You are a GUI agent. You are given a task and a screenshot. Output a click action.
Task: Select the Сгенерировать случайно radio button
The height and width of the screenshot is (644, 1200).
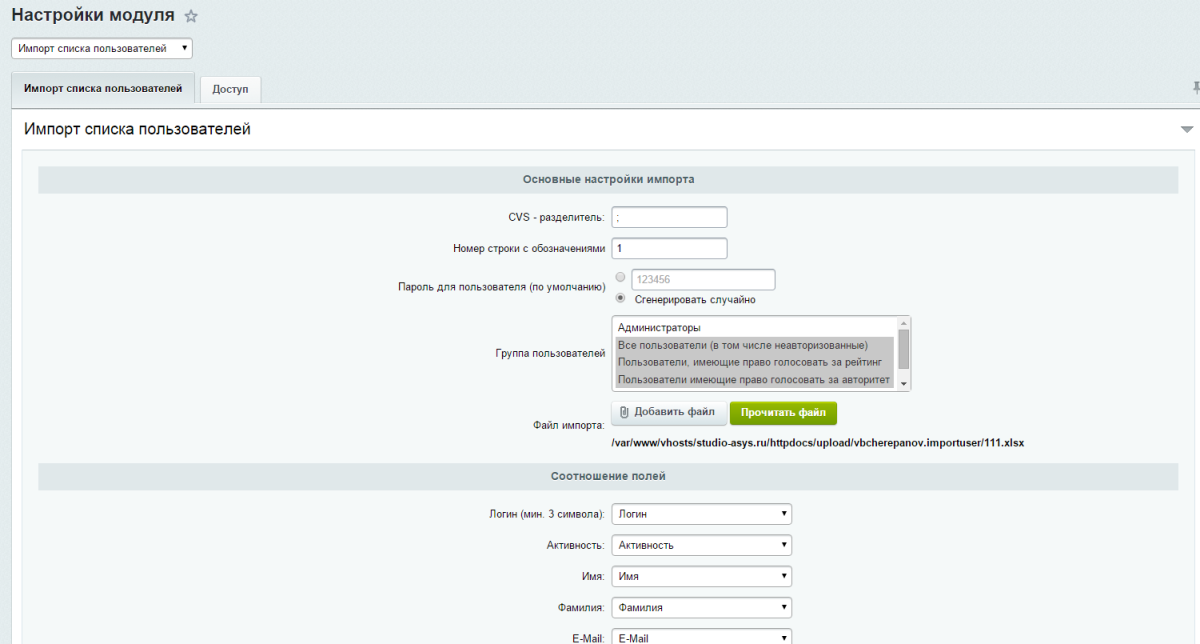point(620,298)
